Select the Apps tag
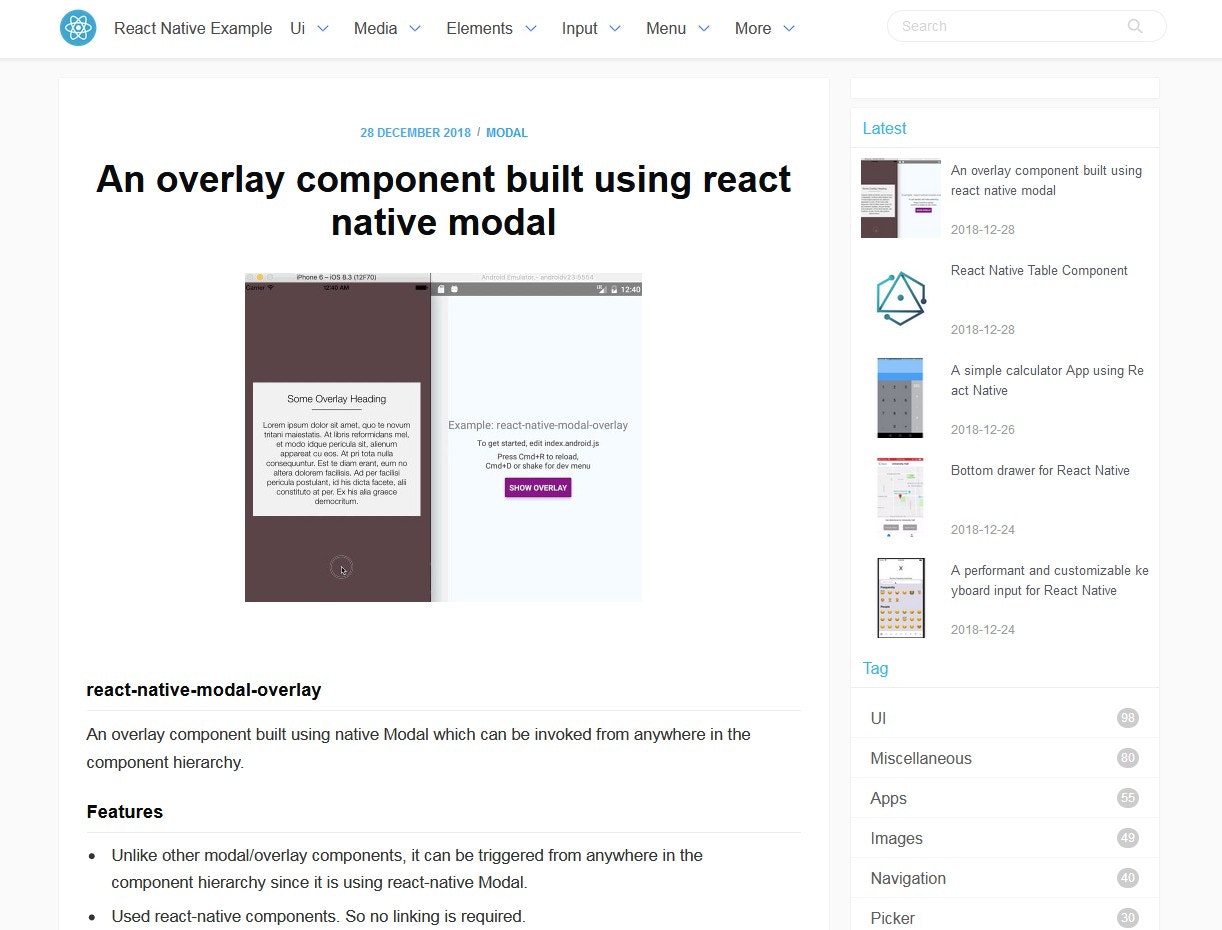 click(x=888, y=798)
